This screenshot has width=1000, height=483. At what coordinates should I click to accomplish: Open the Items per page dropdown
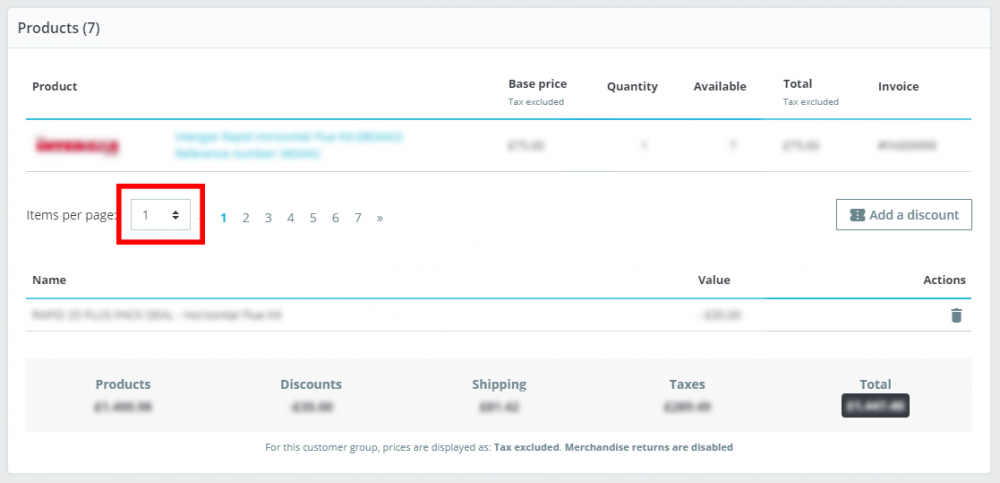161,215
